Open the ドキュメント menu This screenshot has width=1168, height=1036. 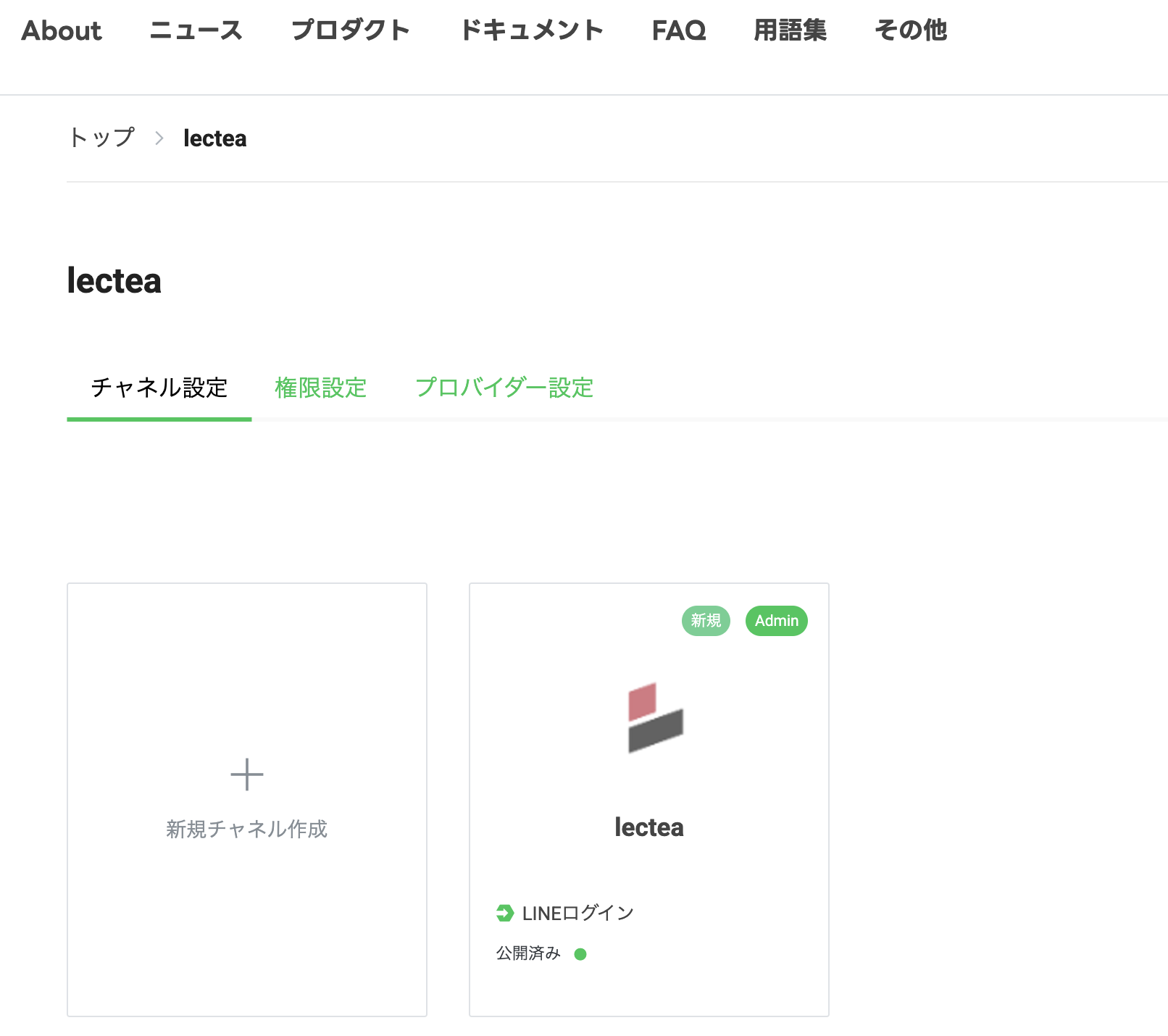(533, 30)
